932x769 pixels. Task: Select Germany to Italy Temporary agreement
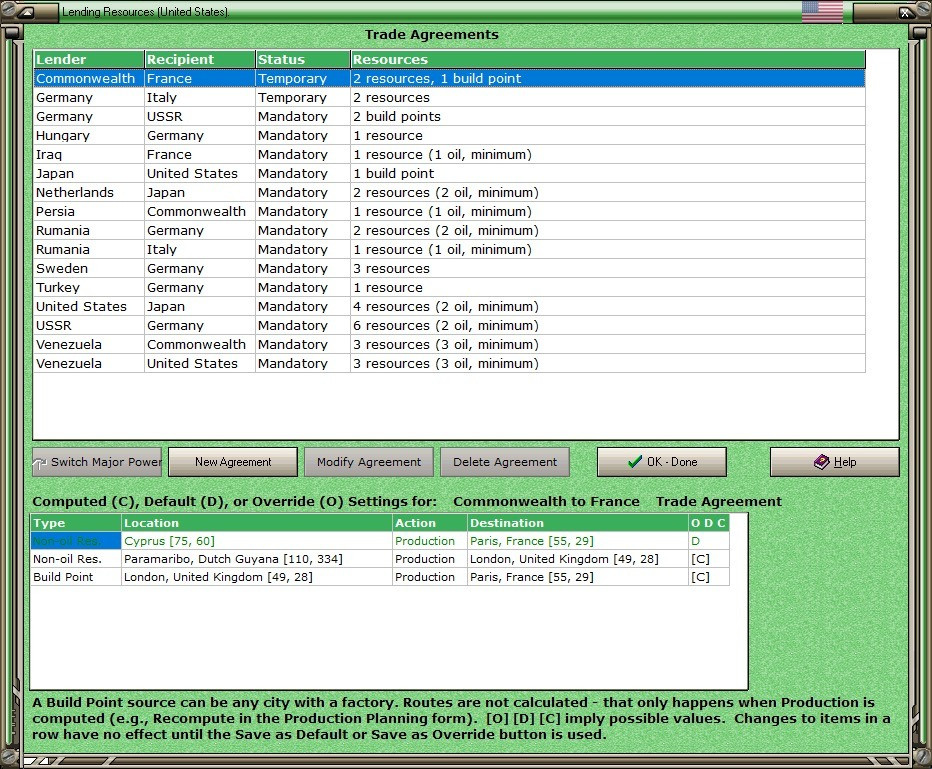point(449,97)
